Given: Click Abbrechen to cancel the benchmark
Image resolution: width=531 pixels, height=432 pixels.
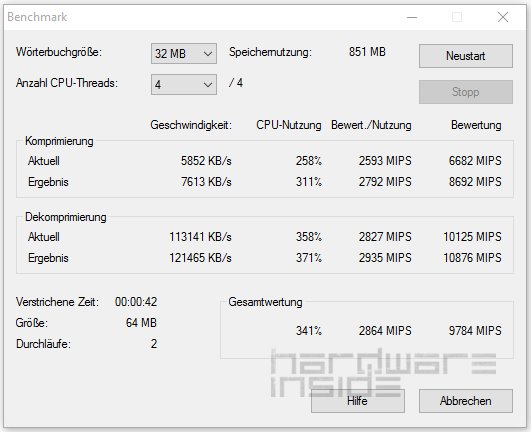Looking at the screenshot, I should 466,401.
